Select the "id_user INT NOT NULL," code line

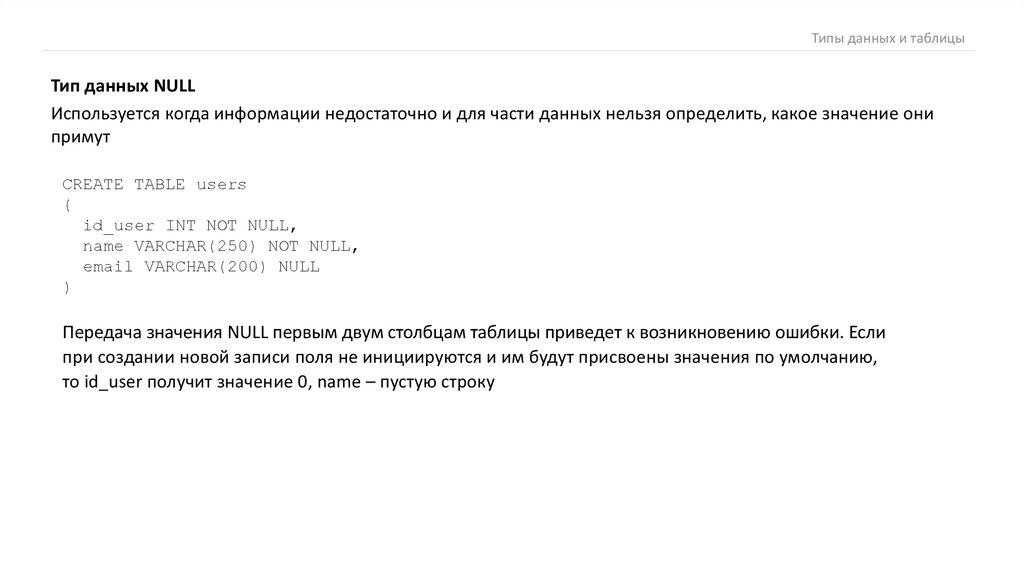190,225
